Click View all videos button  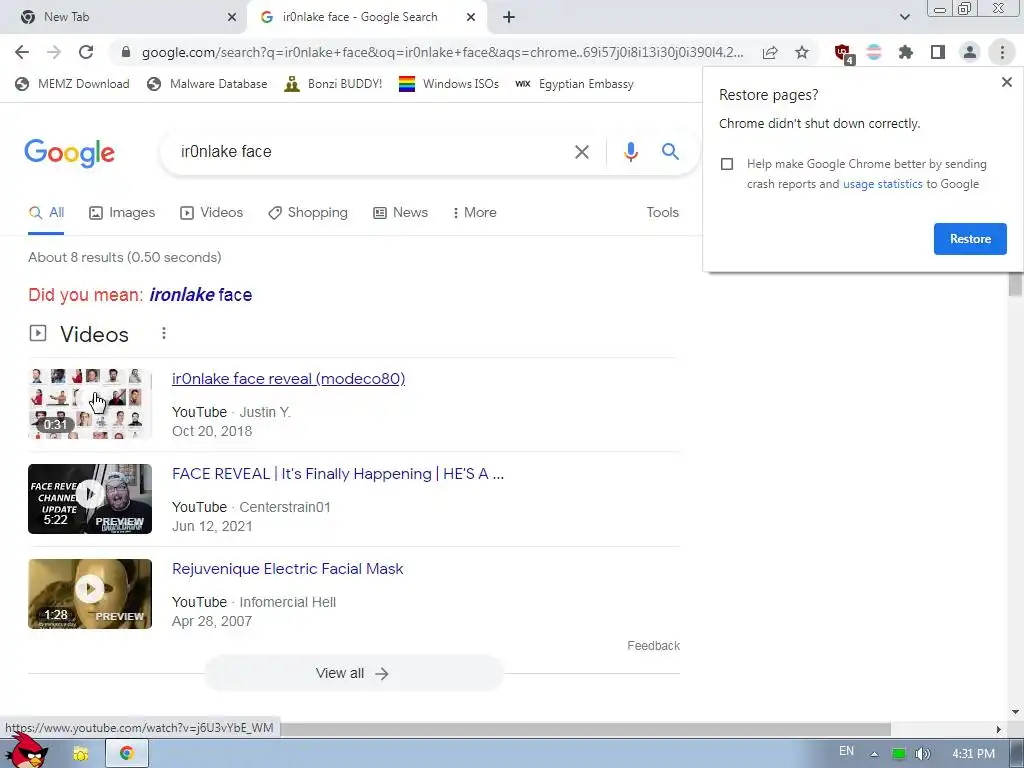pyautogui.click(x=354, y=673)
